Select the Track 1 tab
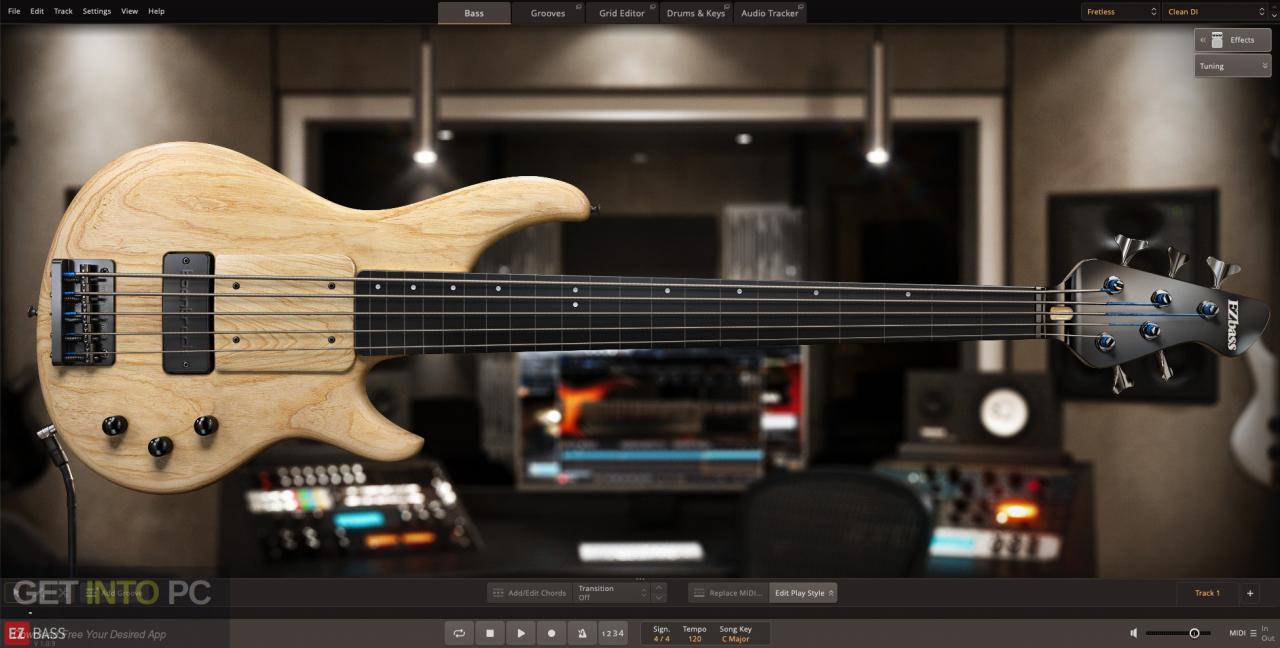1280x648 pixels. tap(1207, 593)
